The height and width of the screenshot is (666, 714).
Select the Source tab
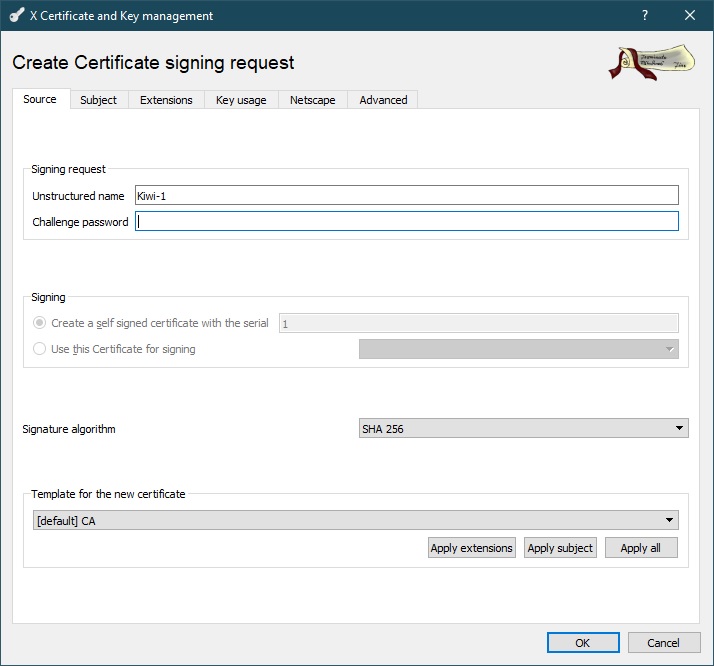[x=40, y=99]
